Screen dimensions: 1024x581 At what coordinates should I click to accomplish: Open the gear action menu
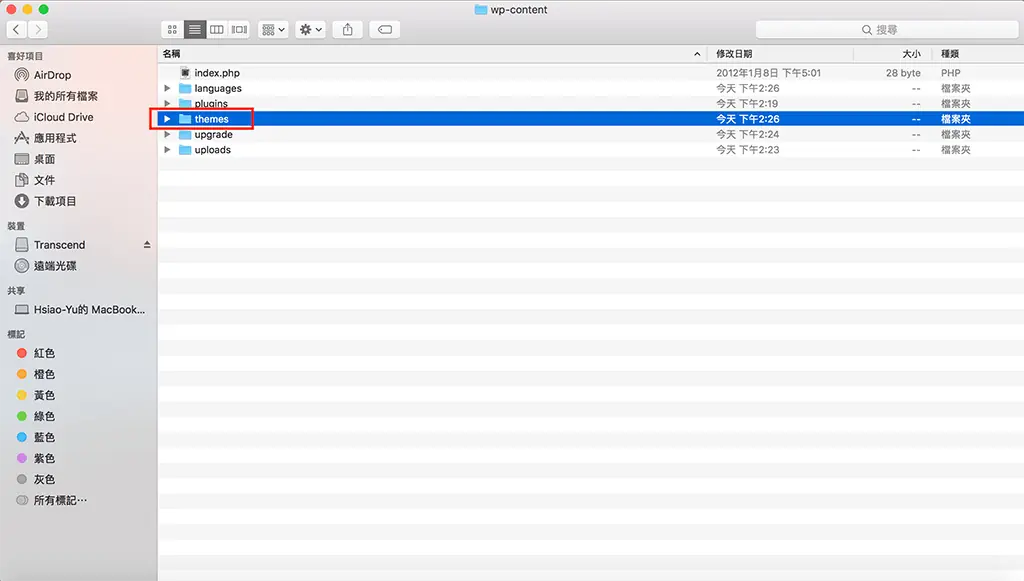coord(310,29)
